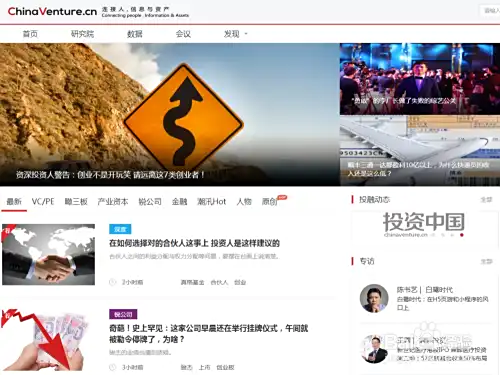
Task: Open article 奇葩！史上罕见 about 停牌
Action: pyautogui.click(x=209, y=334)
